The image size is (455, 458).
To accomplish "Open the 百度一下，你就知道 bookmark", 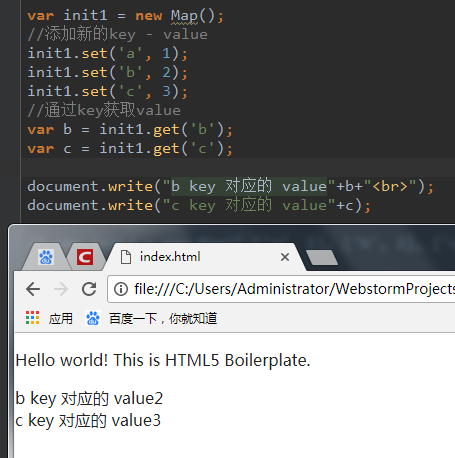I will click(x=163, y=319).
